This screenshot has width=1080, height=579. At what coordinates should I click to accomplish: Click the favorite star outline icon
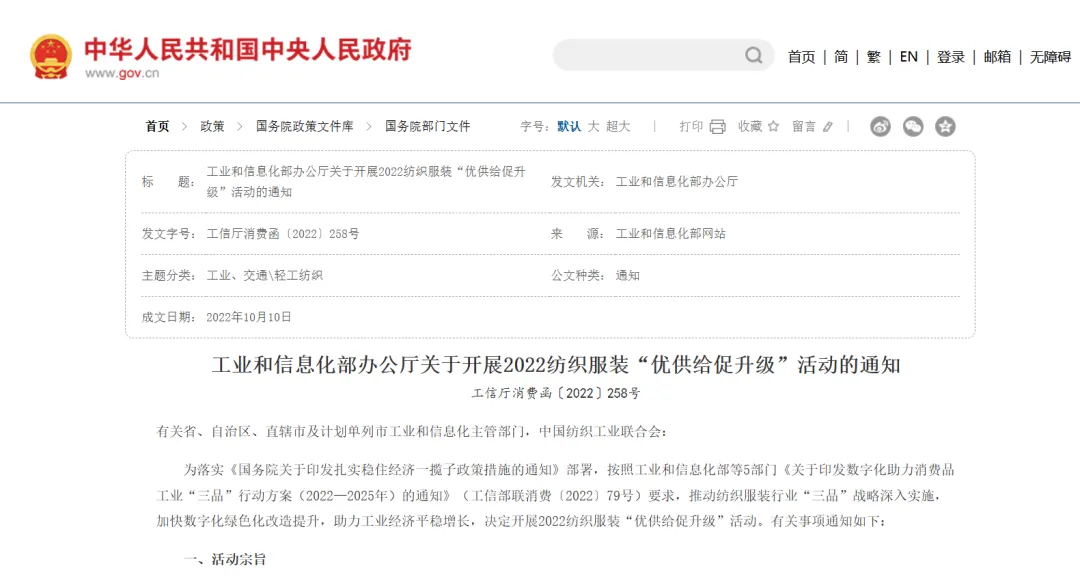click(x=773, y=126)
